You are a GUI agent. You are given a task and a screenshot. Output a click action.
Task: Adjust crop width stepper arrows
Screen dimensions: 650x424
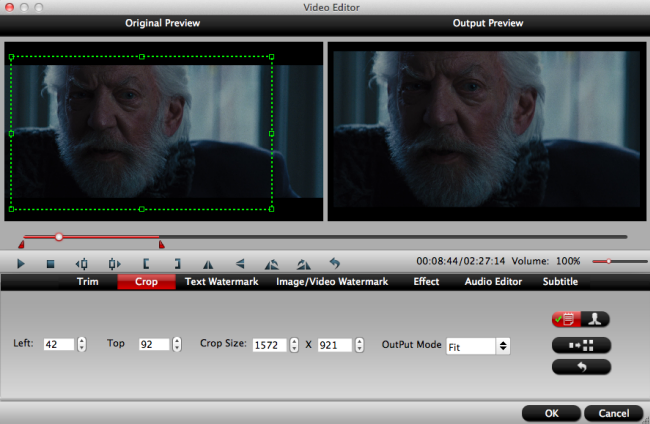(294, 345)
